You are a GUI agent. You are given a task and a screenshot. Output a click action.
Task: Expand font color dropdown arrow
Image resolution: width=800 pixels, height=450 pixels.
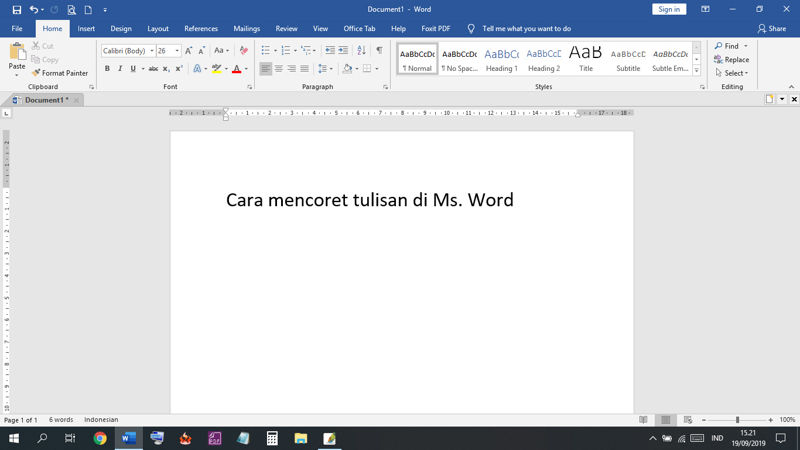246,69
